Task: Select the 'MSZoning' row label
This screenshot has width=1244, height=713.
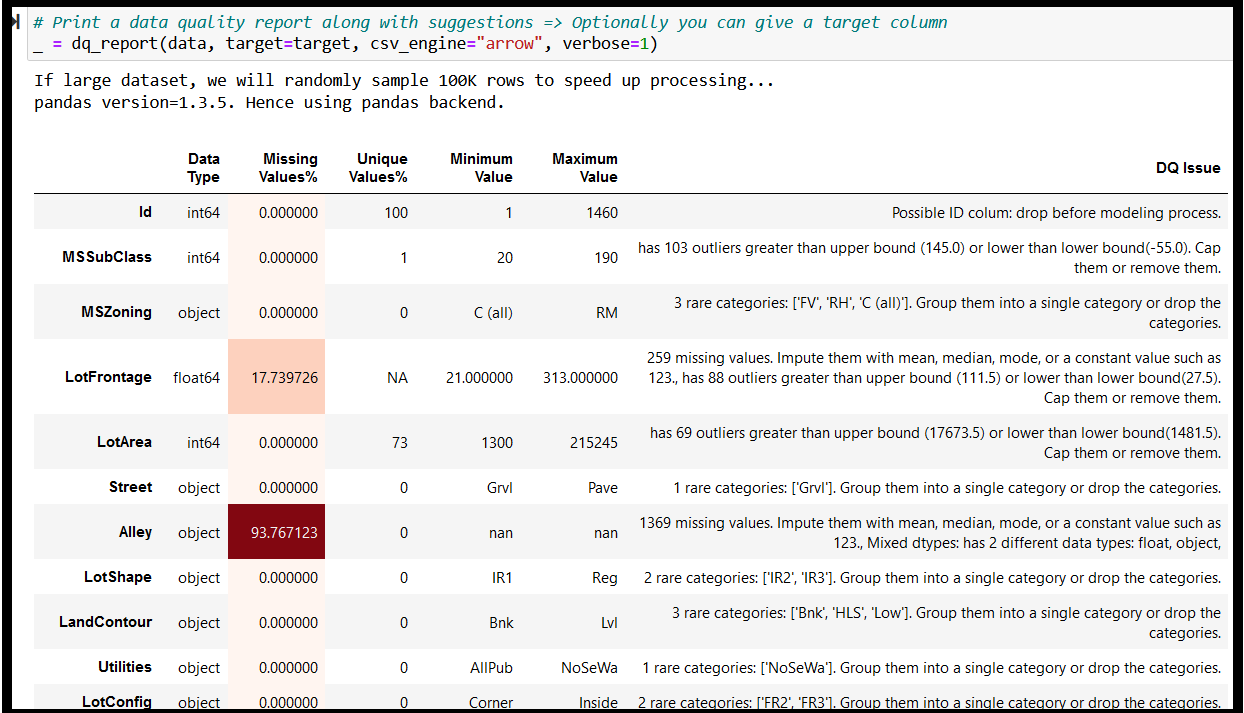Action: (117, 312)
